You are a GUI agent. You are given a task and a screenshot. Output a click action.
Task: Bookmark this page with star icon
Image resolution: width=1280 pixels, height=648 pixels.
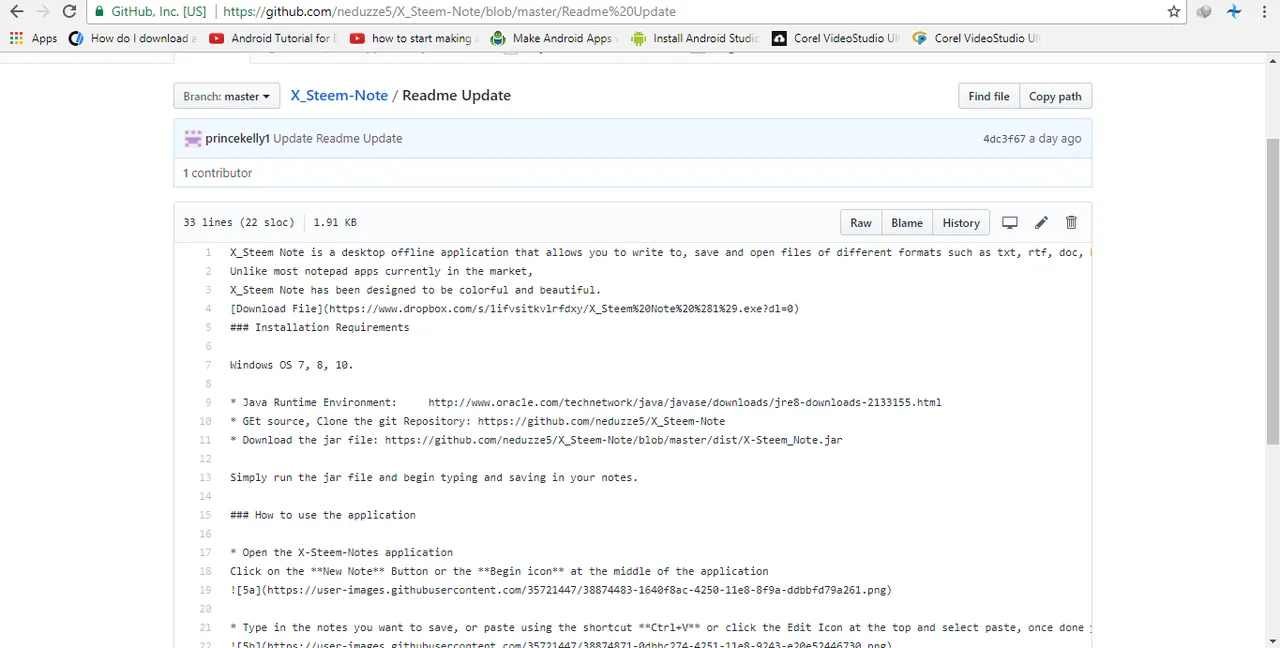coord(1174,12)
